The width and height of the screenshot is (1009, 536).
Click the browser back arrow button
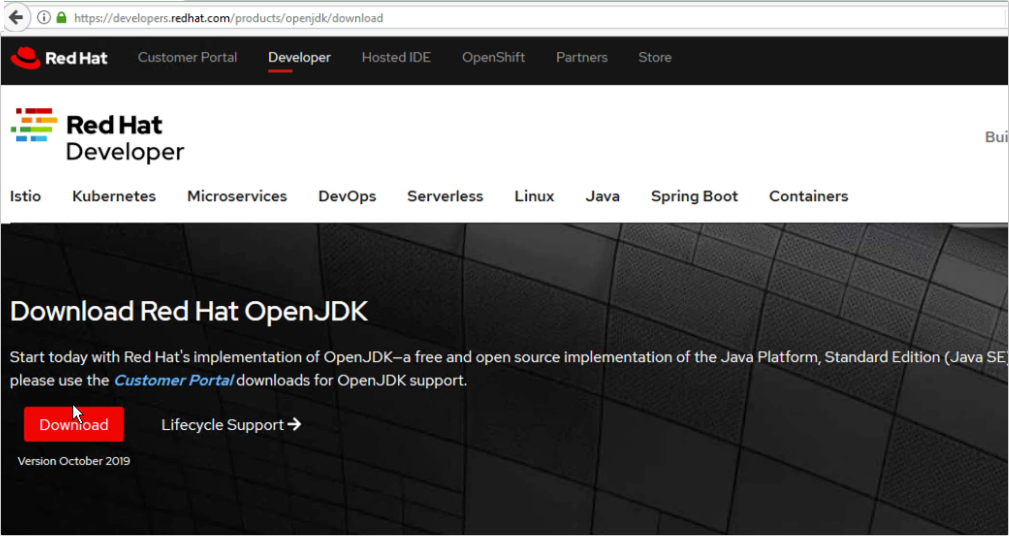[16, 17]
